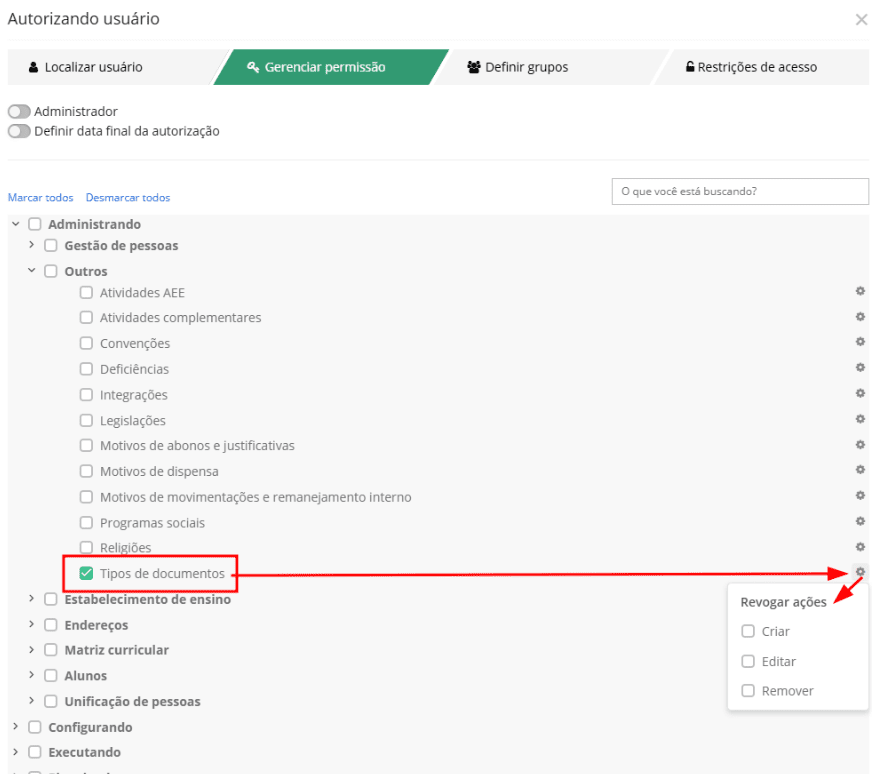The image size is (872, 774).
Task: Open gear options for Religiões
Action: coord(860,547)
